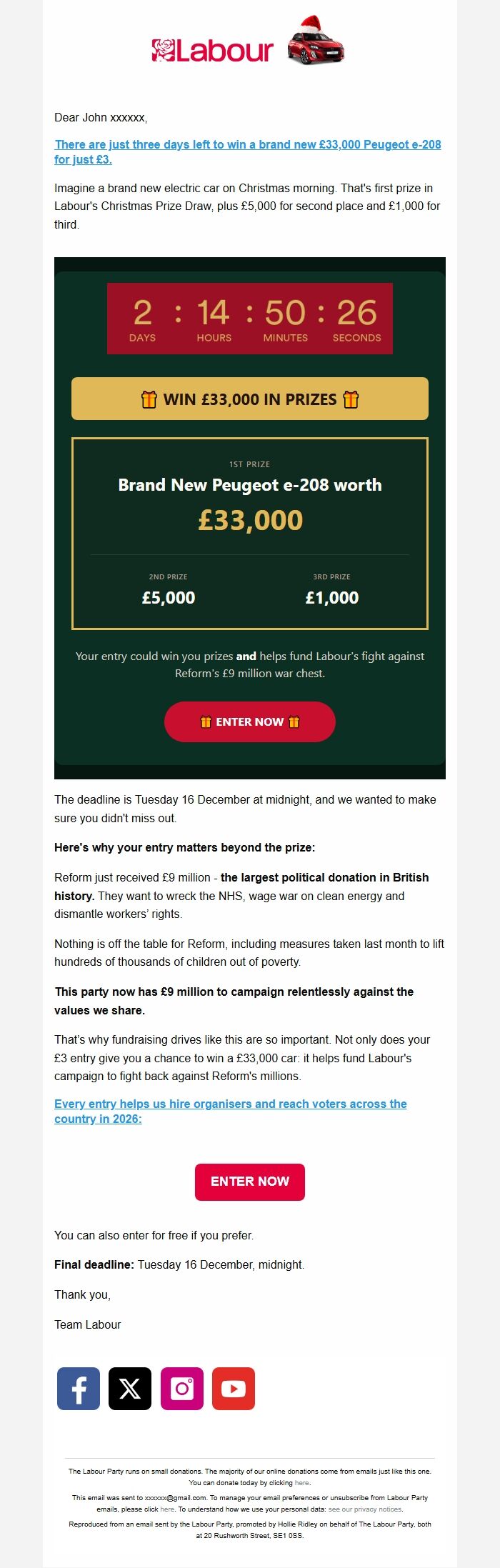Click the gift emoji beside WIN £33,000 IN PRIZES

[x=148, y=399]
